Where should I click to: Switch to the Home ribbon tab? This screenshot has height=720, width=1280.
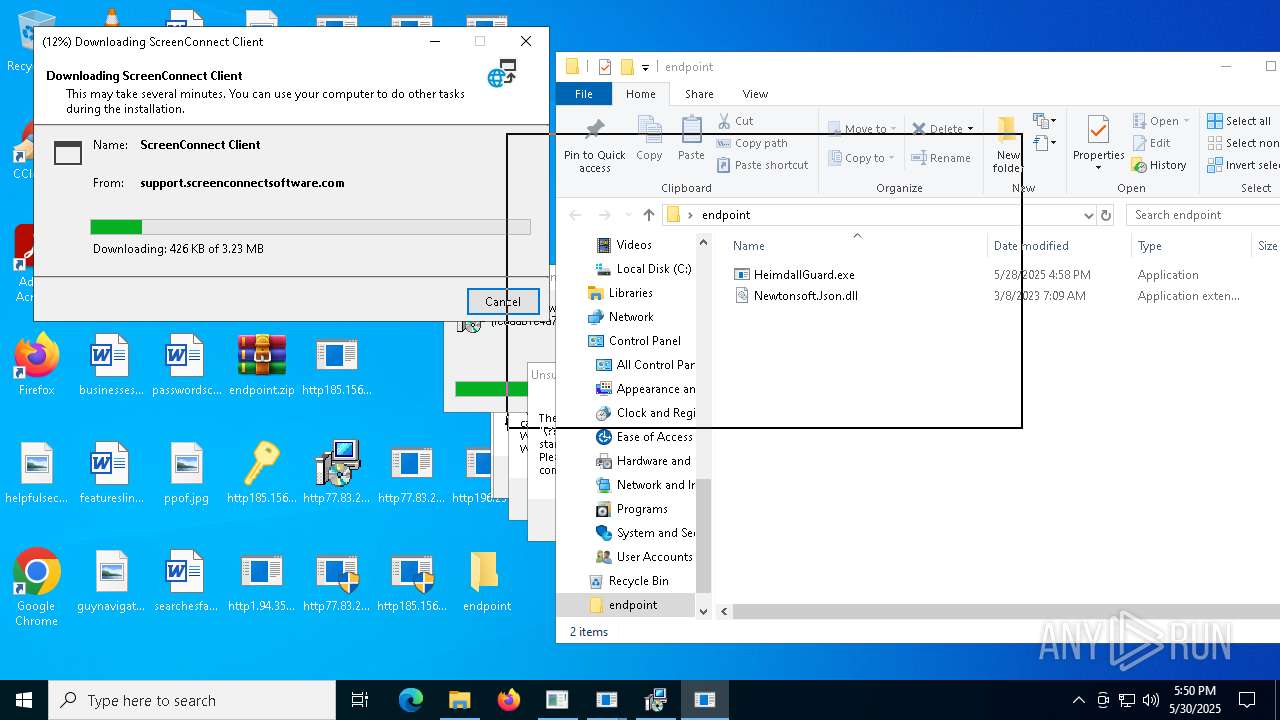(x=641, y=94)
